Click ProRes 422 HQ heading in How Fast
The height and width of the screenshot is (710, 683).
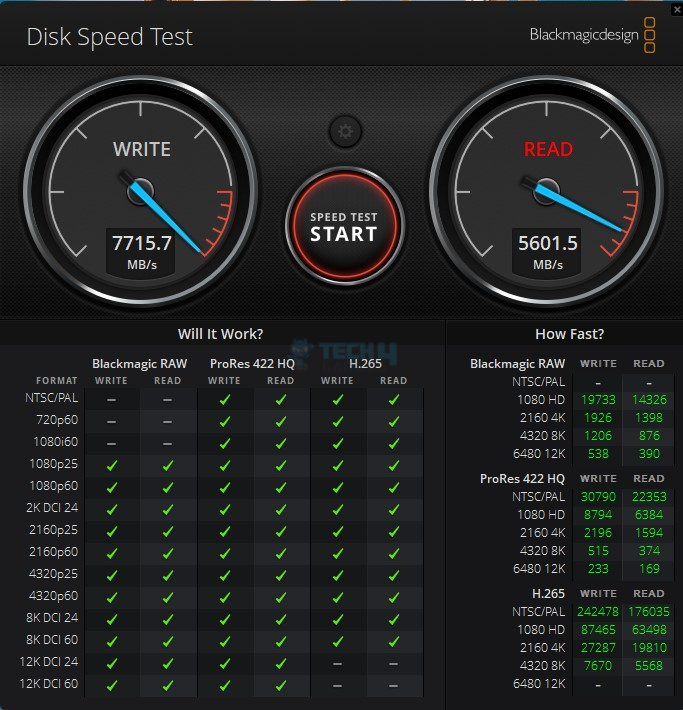522,479
